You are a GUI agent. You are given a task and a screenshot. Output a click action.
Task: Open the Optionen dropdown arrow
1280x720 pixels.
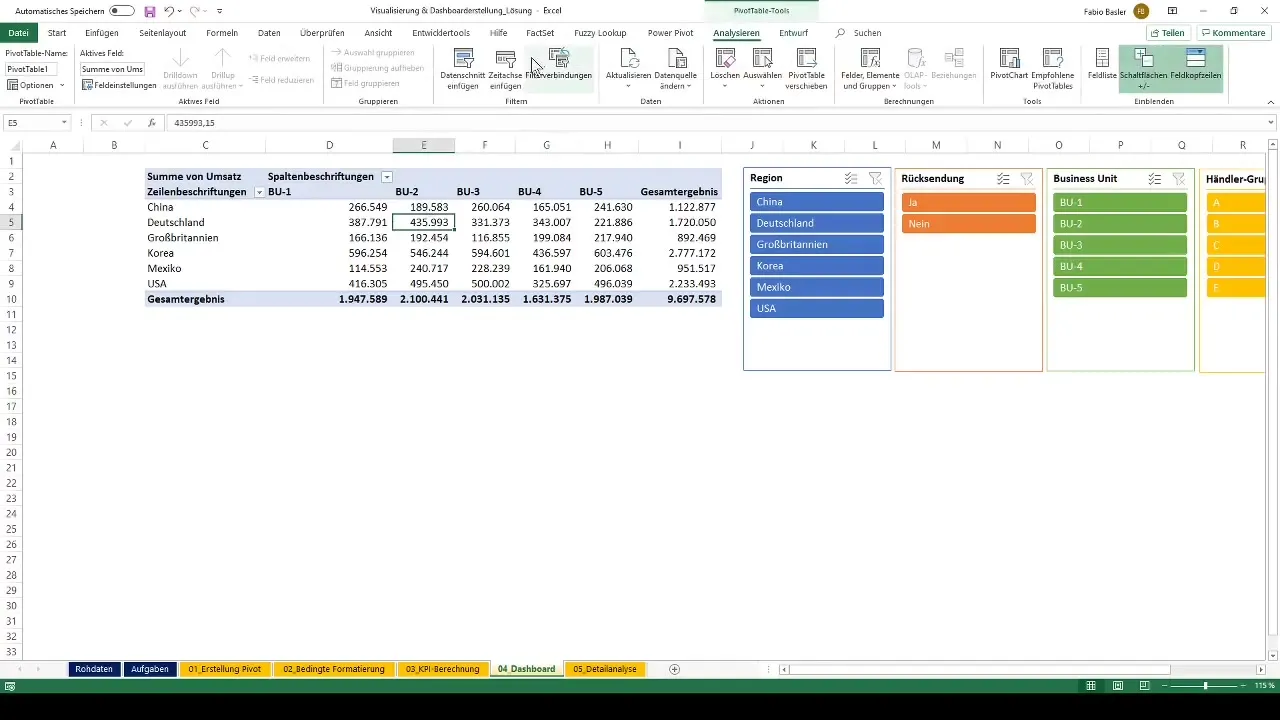(x=62, y=85)
